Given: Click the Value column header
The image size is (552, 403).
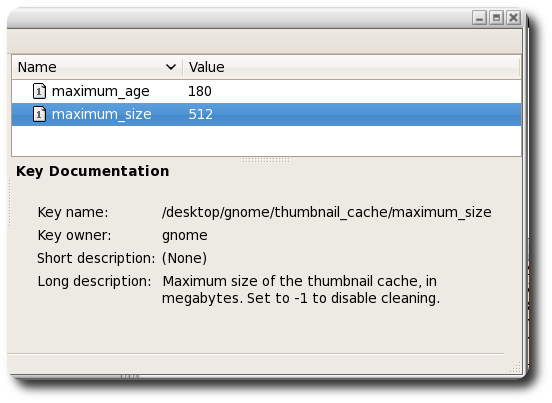Looking at the screenshot, I should click(x=351, y=67).
